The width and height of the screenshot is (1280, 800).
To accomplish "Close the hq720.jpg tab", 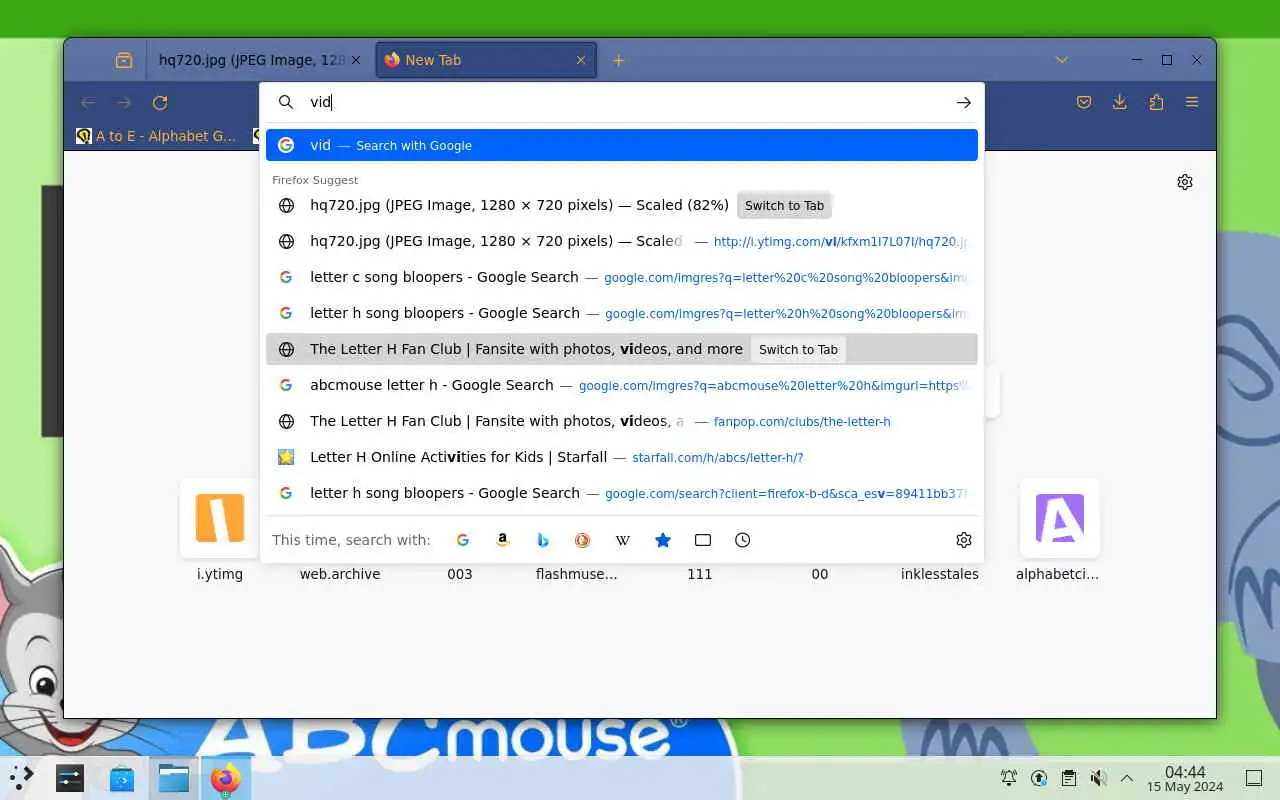I will pos(355,60).
